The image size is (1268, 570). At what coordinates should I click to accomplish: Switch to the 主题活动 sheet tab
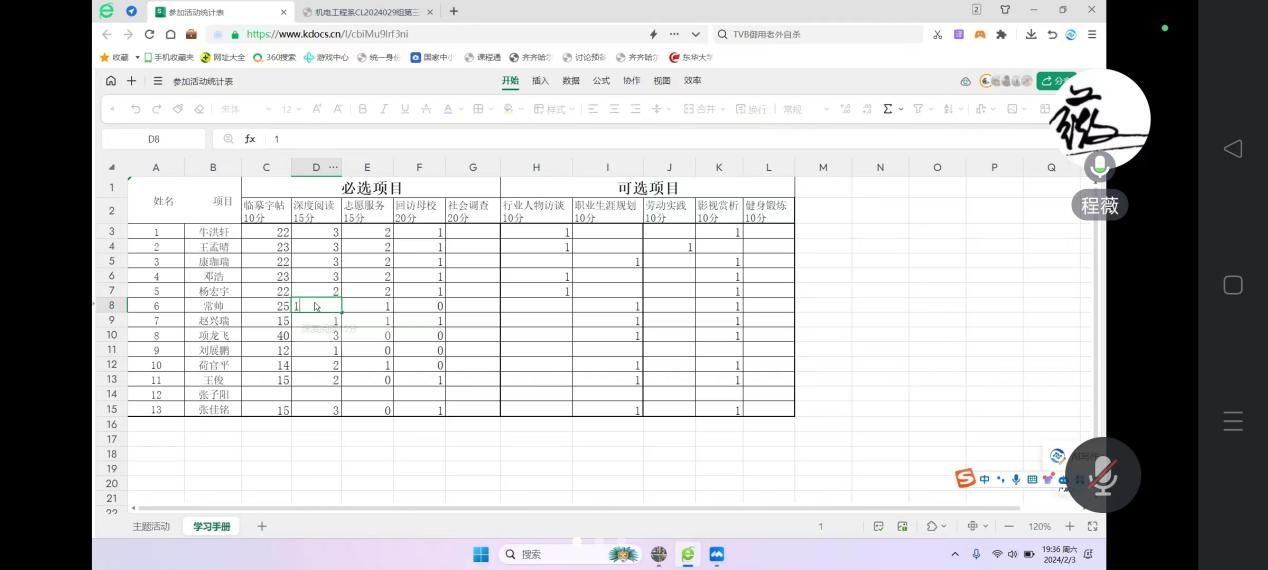tap(151, 526)
